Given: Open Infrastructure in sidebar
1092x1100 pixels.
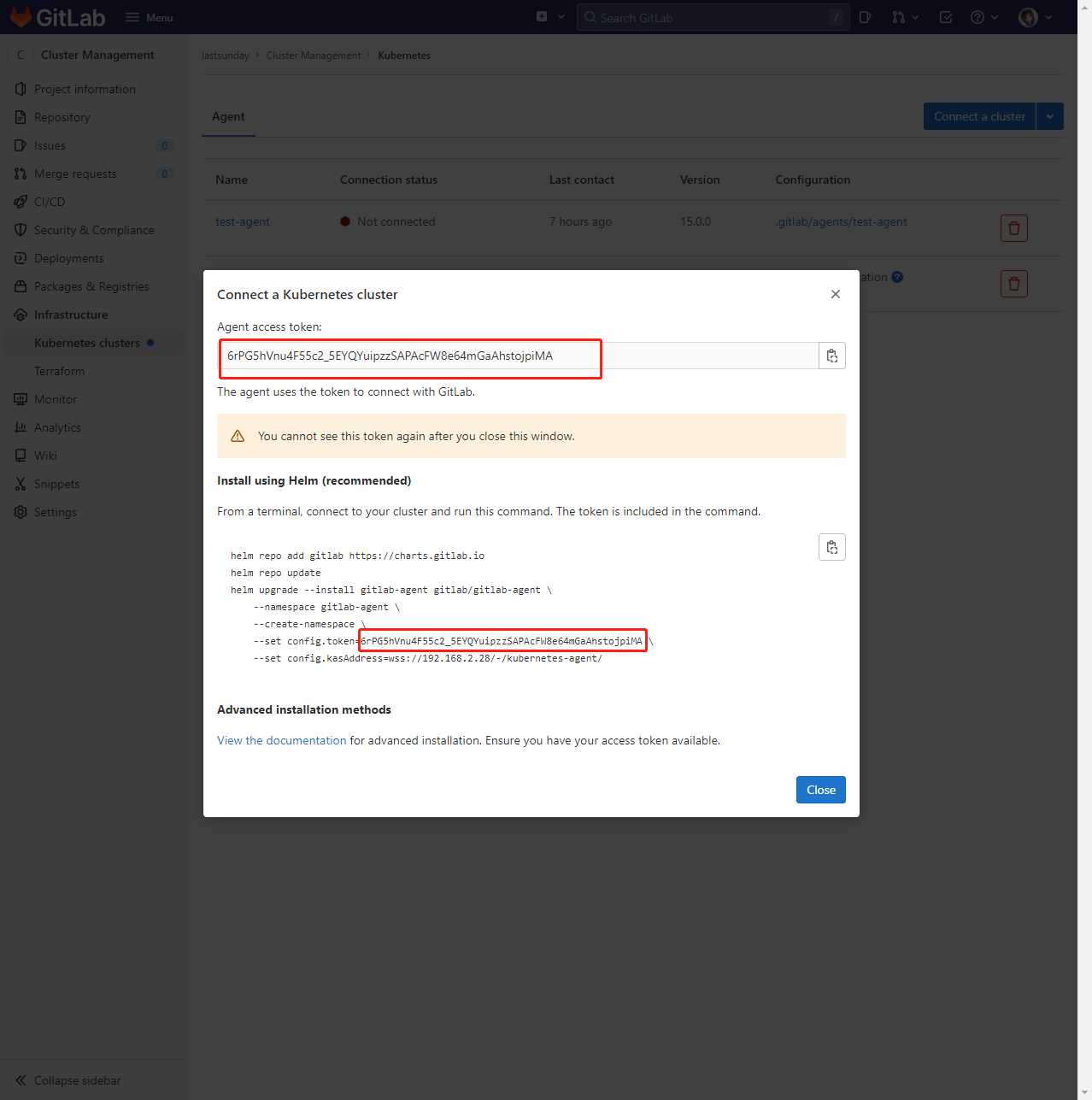Looking at the screenshot, I should pos(94,315).
